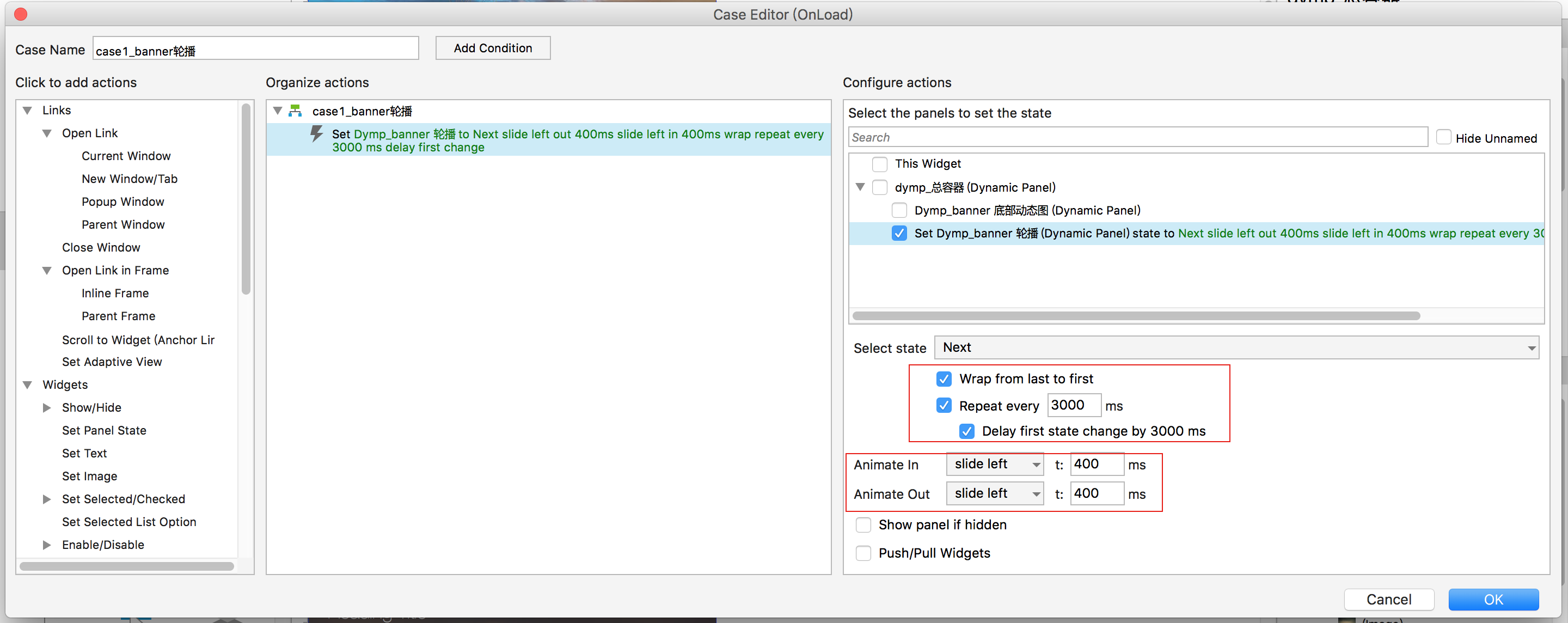Open the Animate In effect dropdown
The image size is (1568, 623).
coord(994,465)
